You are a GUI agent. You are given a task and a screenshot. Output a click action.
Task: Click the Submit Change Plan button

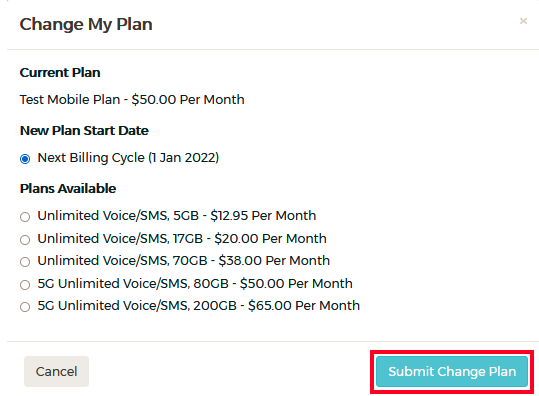[452, 372]
